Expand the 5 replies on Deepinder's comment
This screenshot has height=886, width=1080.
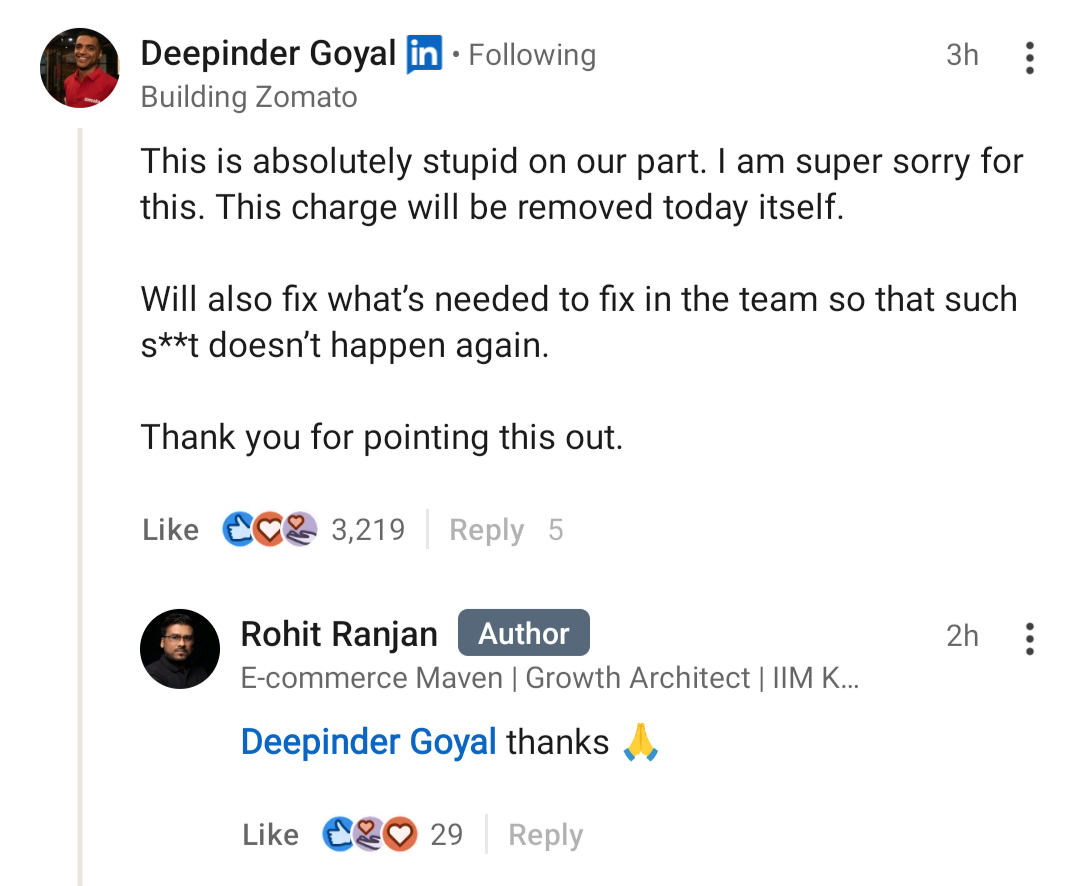[556, 529]
